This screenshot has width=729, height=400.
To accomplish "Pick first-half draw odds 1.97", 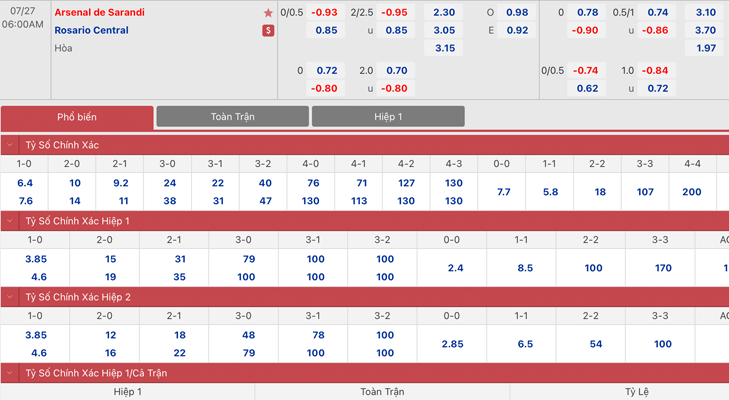I will tap(705, 48).
